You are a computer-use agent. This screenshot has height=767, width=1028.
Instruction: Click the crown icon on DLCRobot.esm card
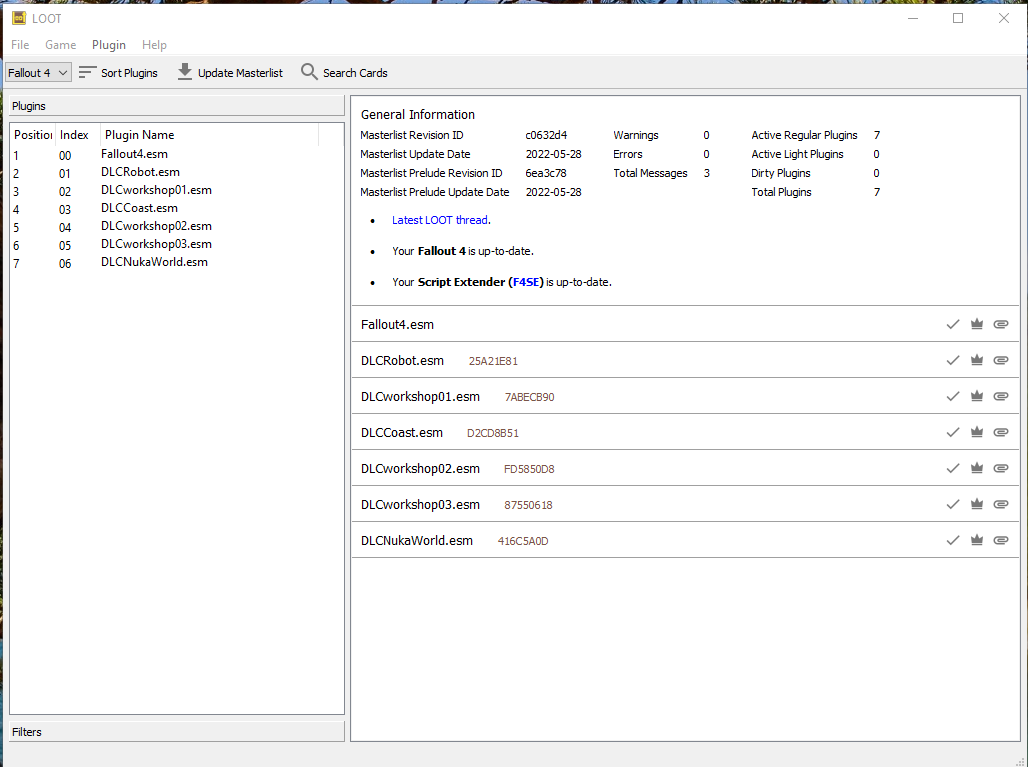pyautogui.click(x=977, y=360)
